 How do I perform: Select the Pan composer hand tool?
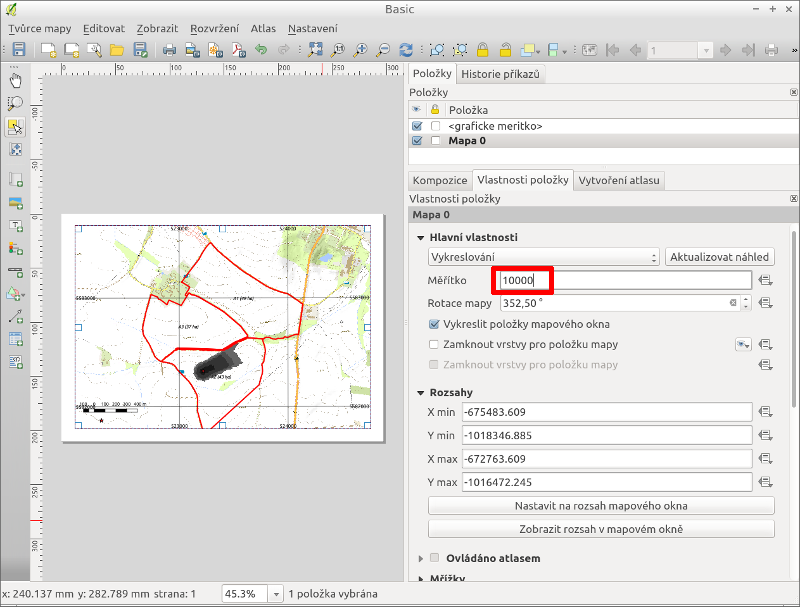coord(16,80)
